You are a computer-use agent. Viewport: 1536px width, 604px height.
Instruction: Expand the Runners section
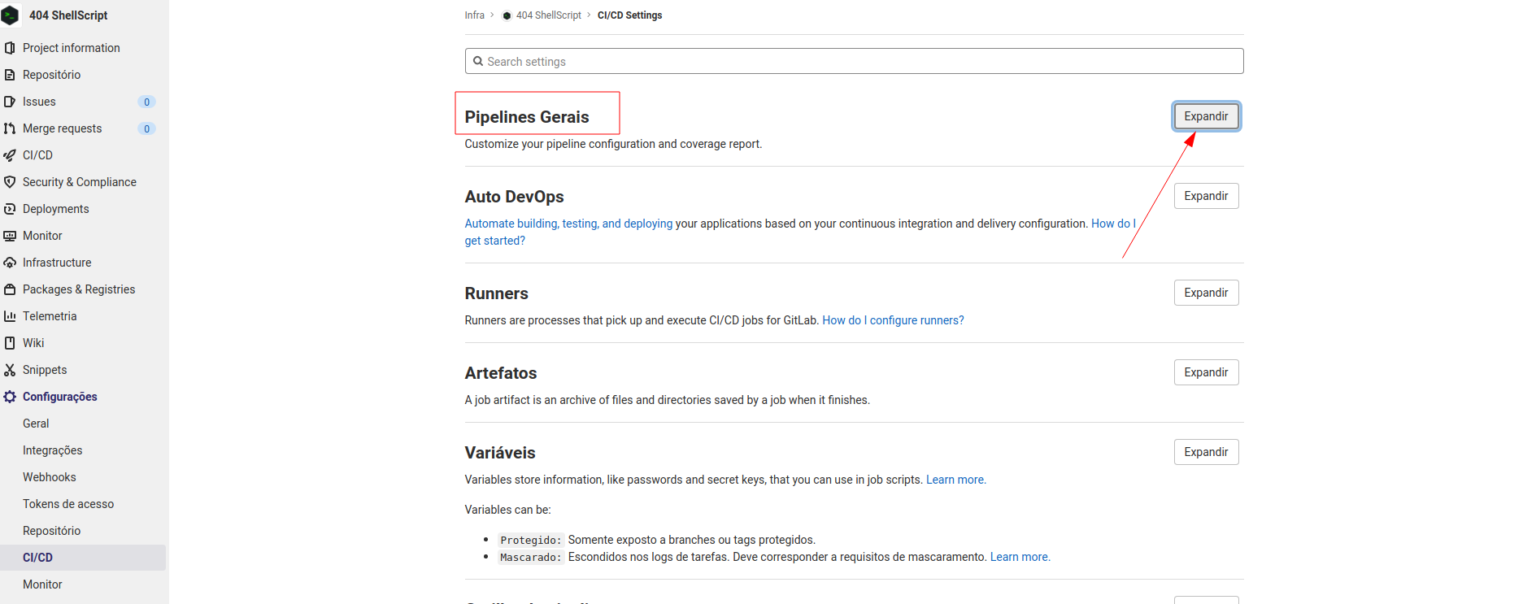[1206, 292]
